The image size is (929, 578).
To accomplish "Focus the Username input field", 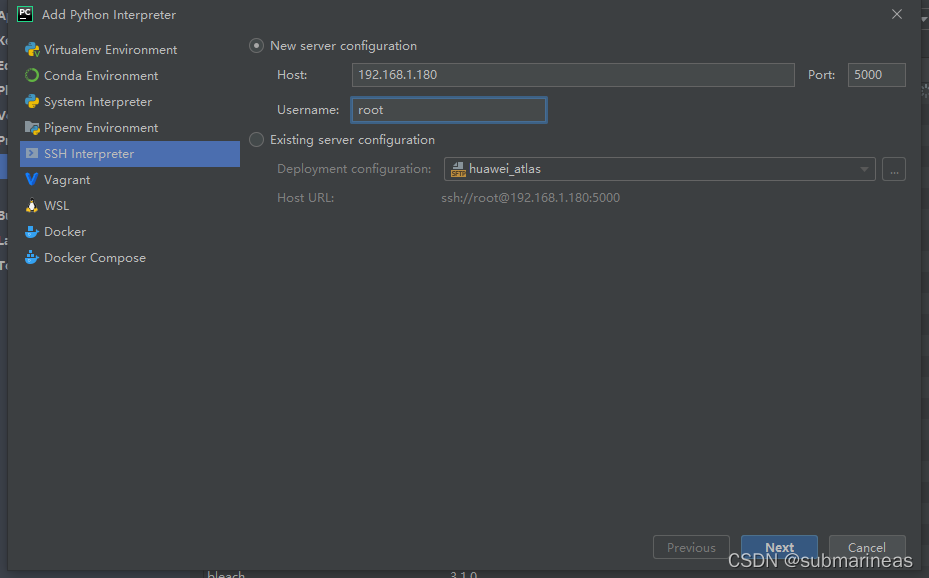I will click(449, 110).
